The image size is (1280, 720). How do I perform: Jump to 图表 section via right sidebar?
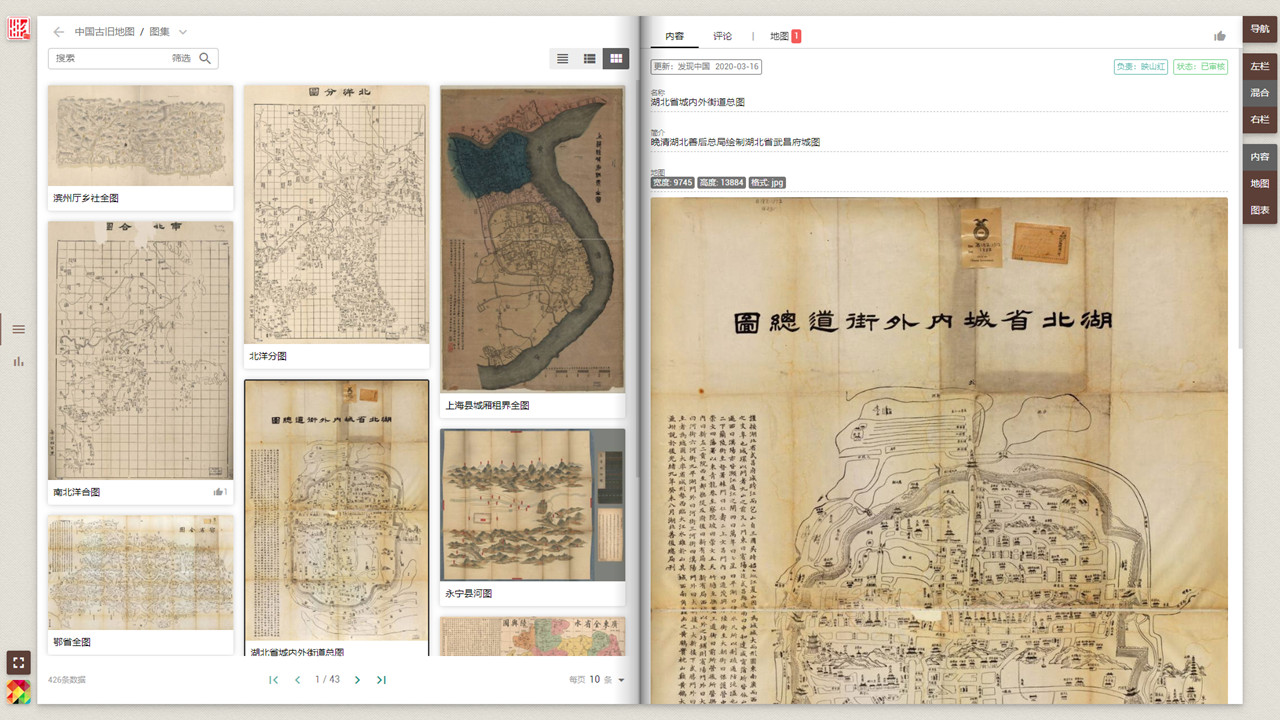(1260, 211)
